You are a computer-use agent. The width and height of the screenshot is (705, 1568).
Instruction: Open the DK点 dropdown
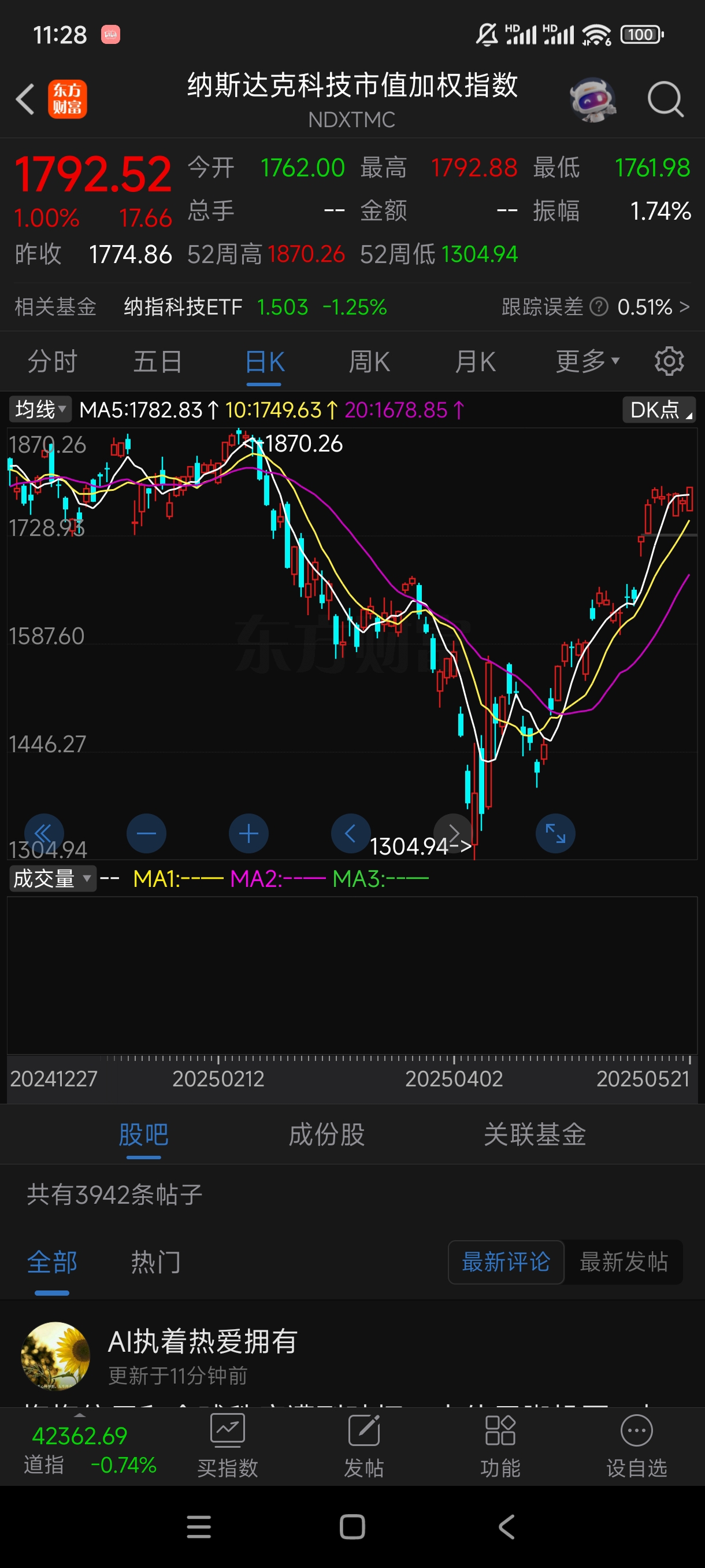659,410
